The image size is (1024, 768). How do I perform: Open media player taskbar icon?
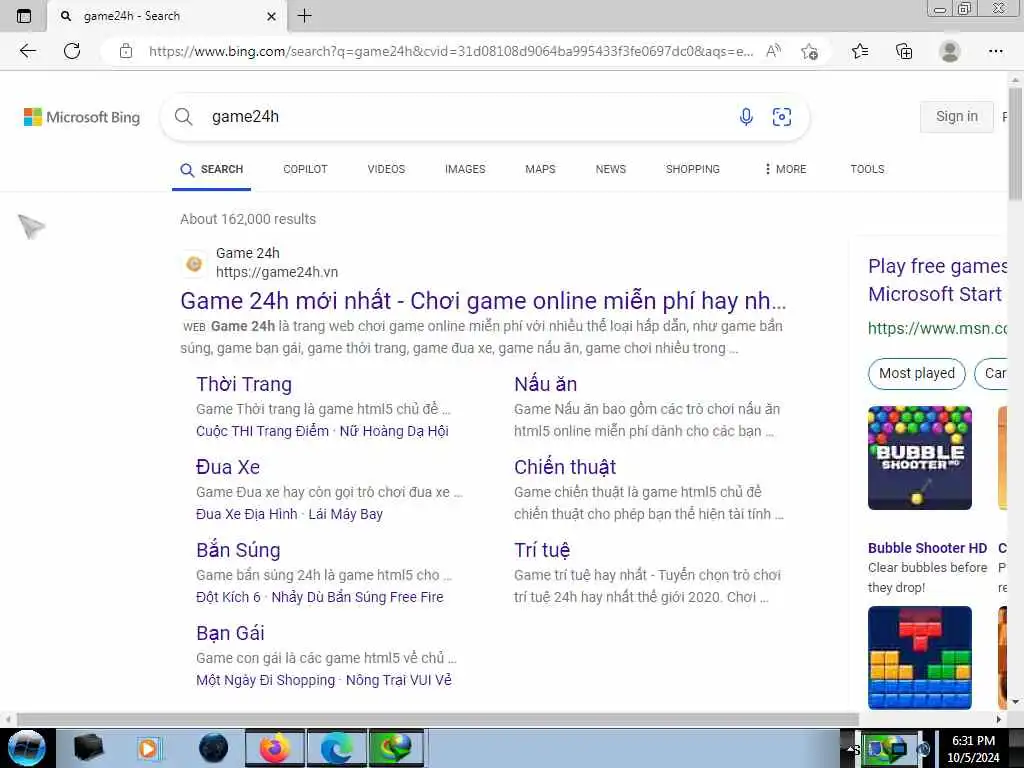(x=148, y=748)
